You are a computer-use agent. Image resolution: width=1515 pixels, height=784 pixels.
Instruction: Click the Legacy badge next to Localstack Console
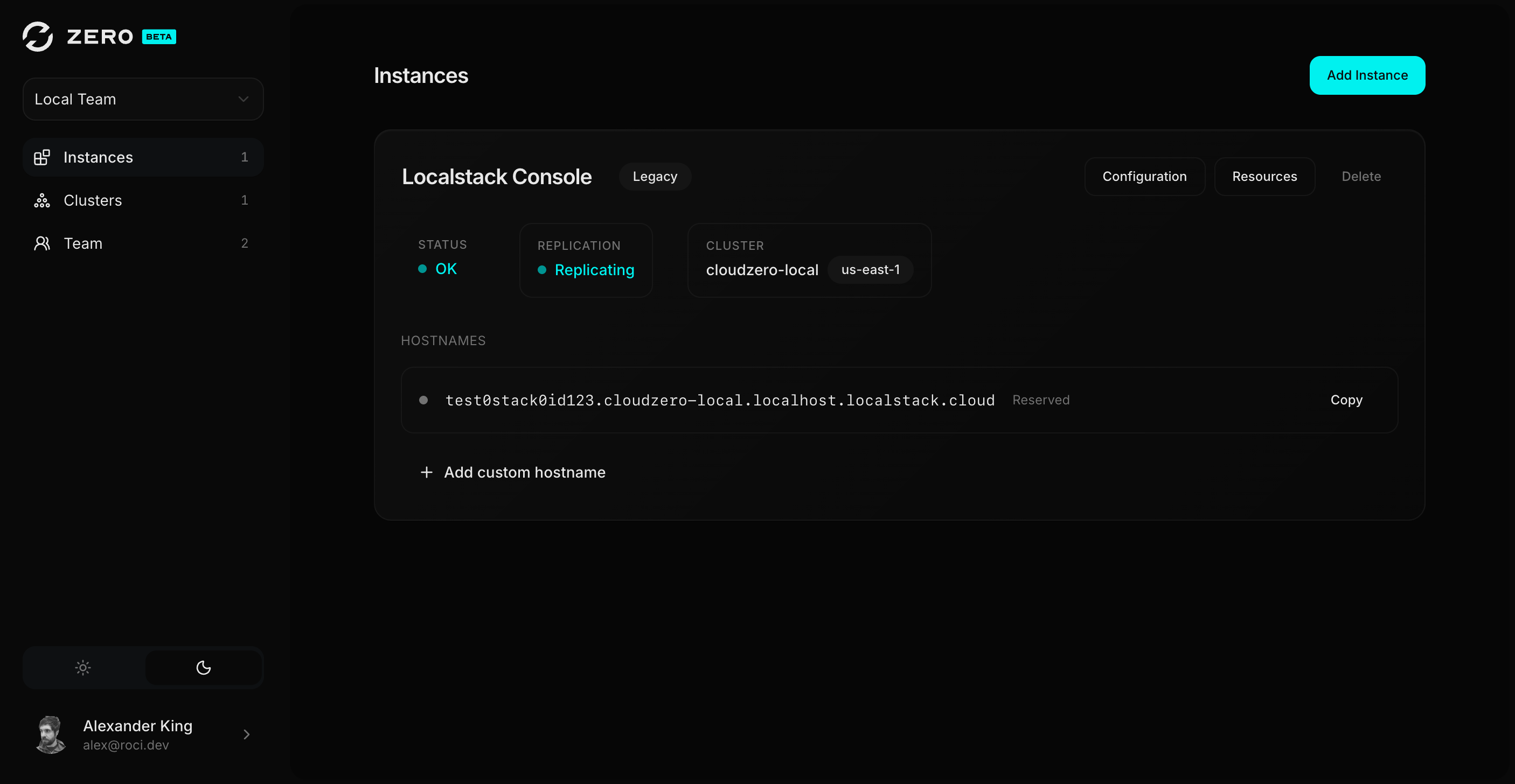655,176
